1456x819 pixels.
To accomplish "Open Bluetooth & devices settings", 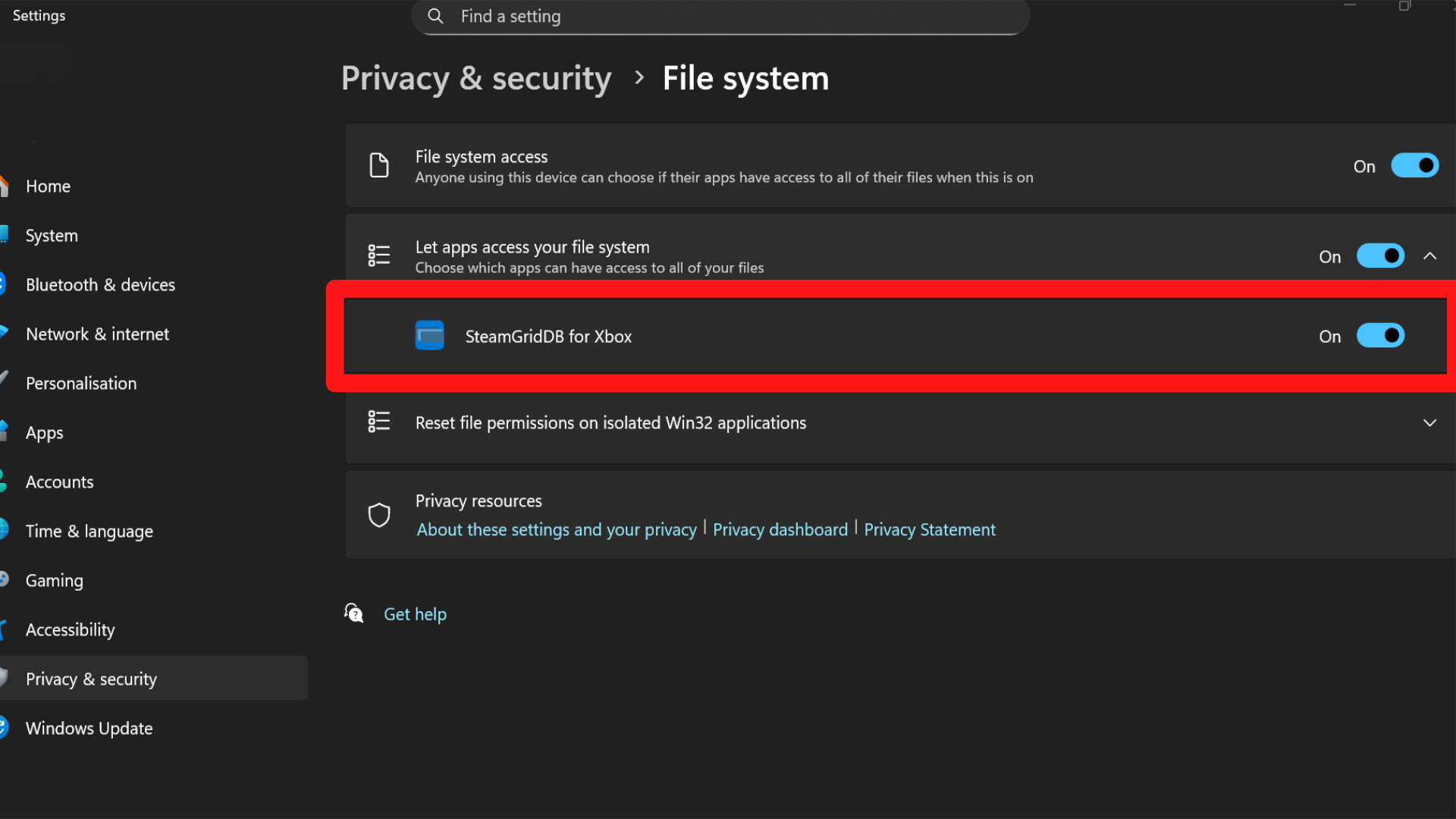I will [100, 284].
